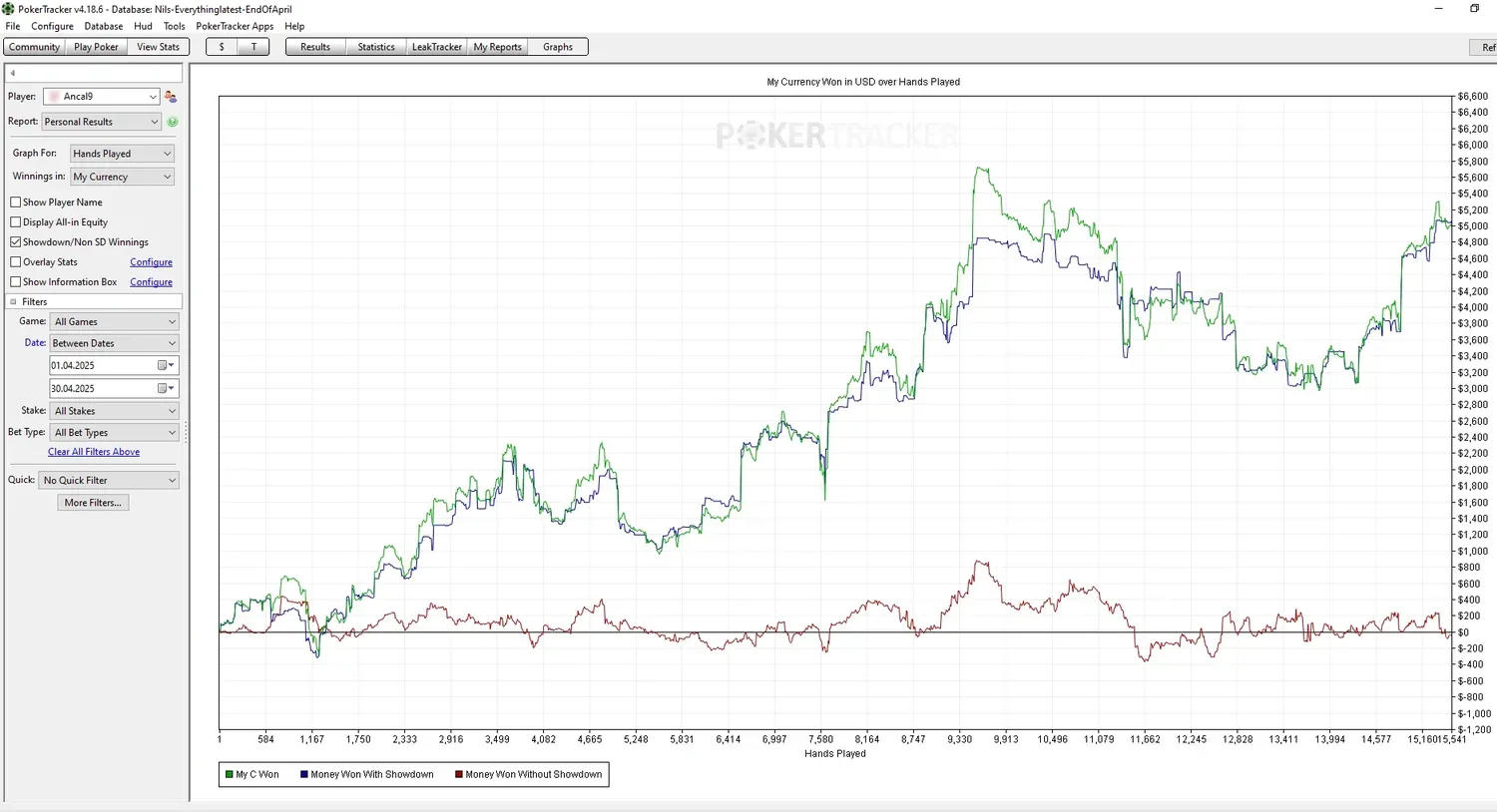Click the Date filter label
This screenshot has width=1497, height=812.
coord(35,343)
